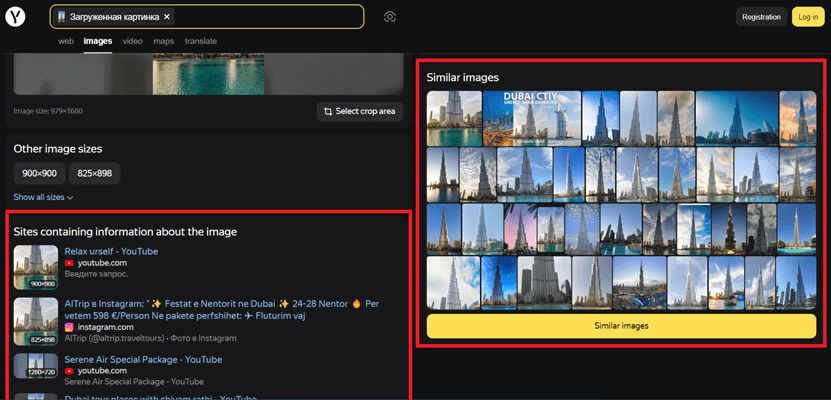Click the YouTube icon beside youtube.com under Relax urself
This screenshot has height=400, width=831.
point(69,263)
